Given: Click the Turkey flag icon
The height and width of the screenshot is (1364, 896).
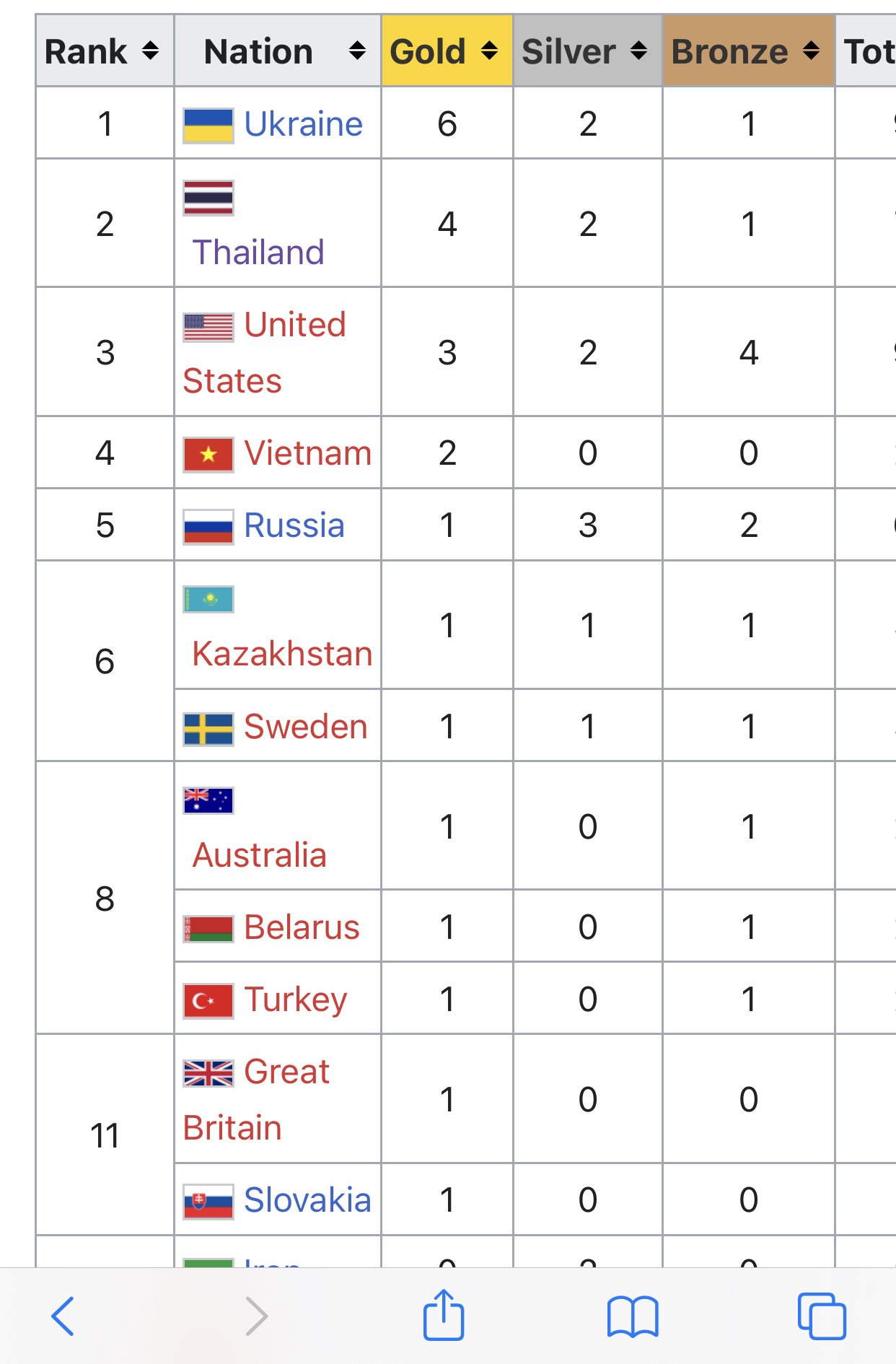Looking at the screenshot, I should coord(208,1000).
